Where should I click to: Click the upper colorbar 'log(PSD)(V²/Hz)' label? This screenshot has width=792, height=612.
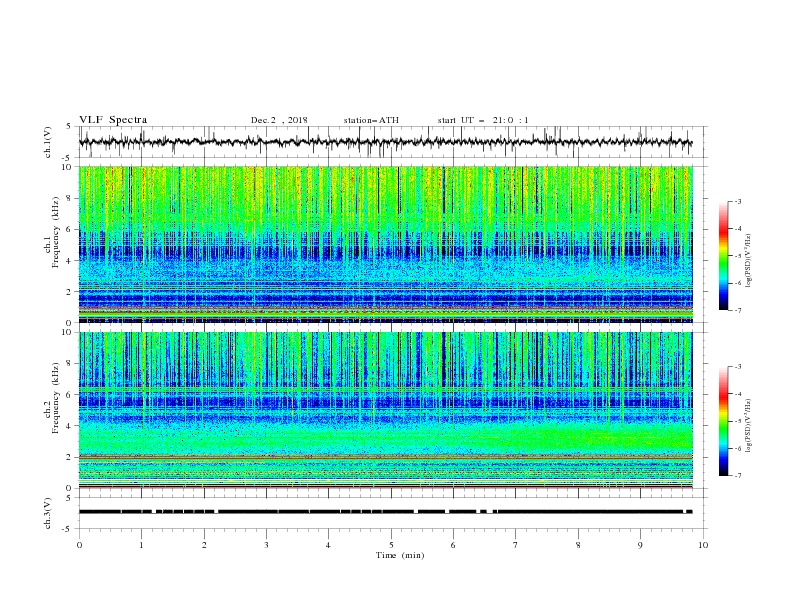tap(750, 261)
